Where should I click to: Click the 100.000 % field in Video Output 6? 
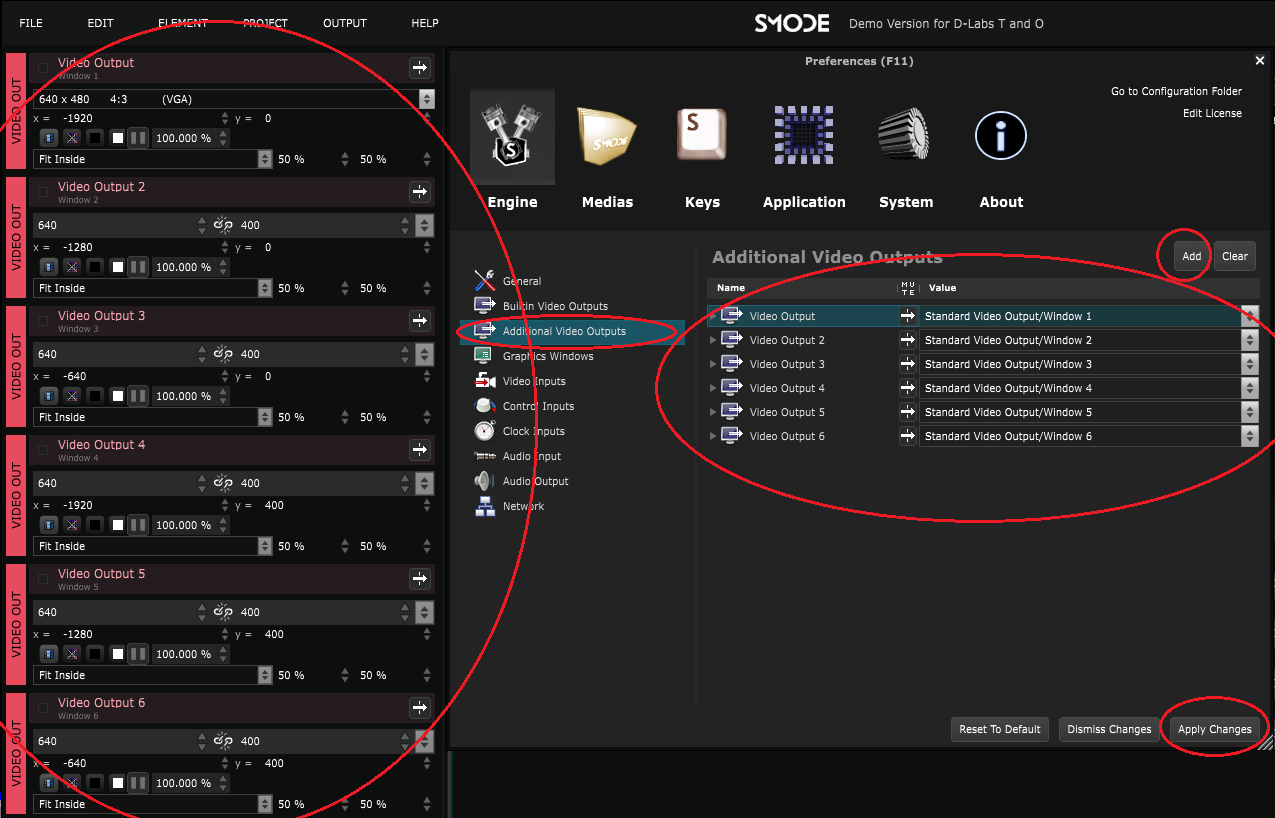click(x=191, y=783)
